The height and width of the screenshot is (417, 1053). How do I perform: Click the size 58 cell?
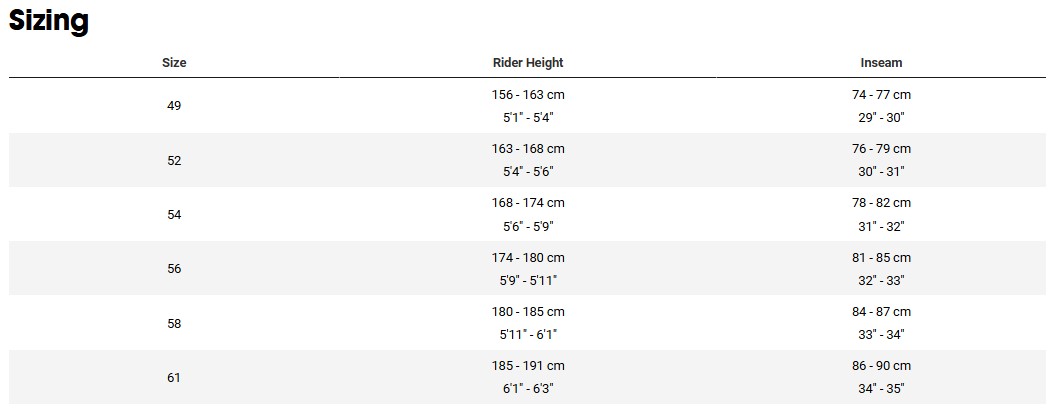point(174,323)
